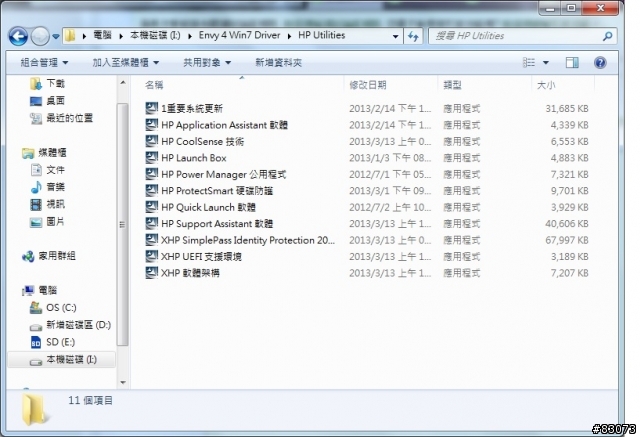Toggle the preview pane button
Image resolution: width=640 pixels, height=437 pixels.
pyautogui.click(x=572, y=62)
